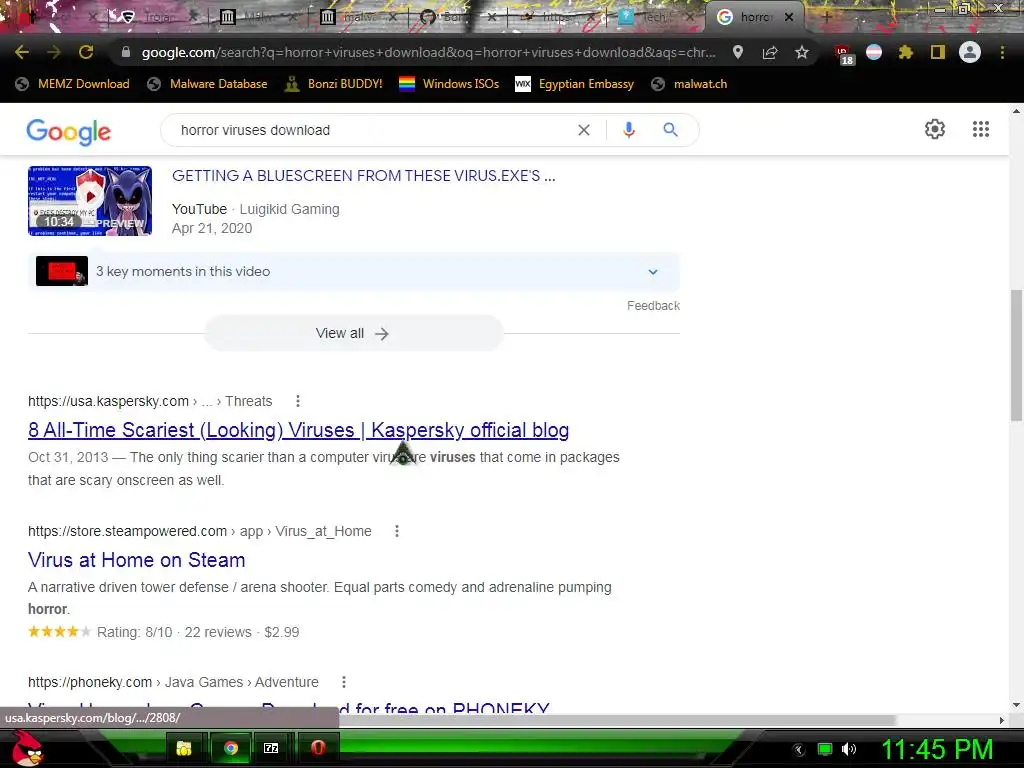Viewport: 1024px width, 768px height.
Task: Open 8 All-Time Scariest Viruses link
Action: pos(298,430)
